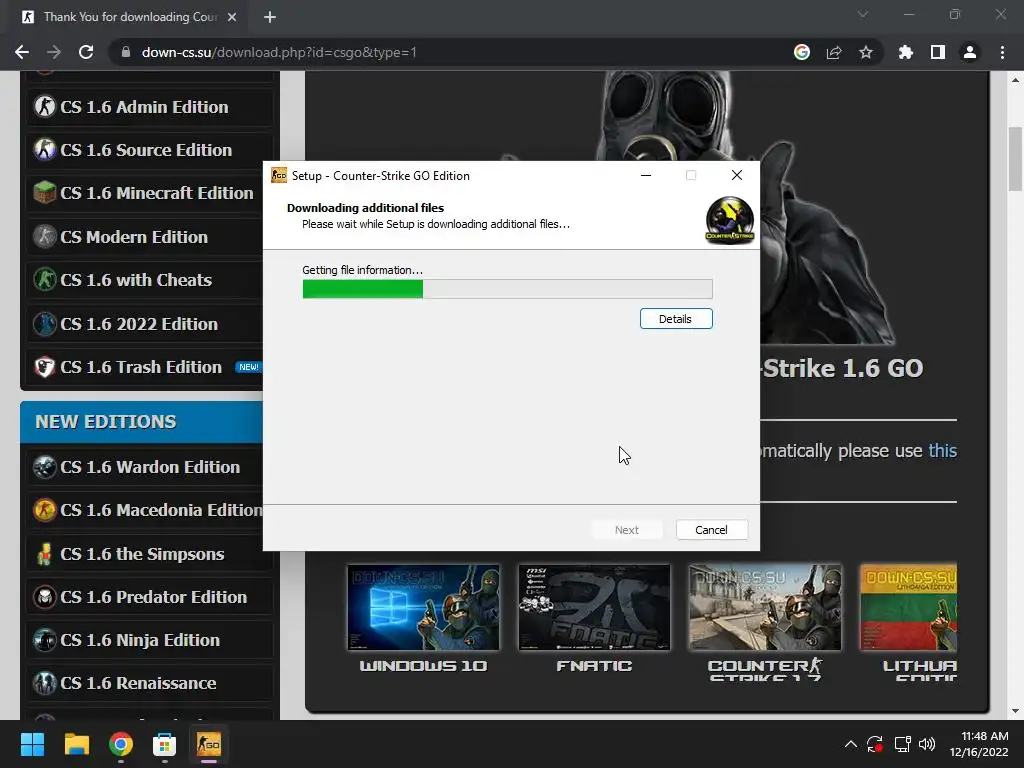Click the 'this' download link

(x=942, y=451)
